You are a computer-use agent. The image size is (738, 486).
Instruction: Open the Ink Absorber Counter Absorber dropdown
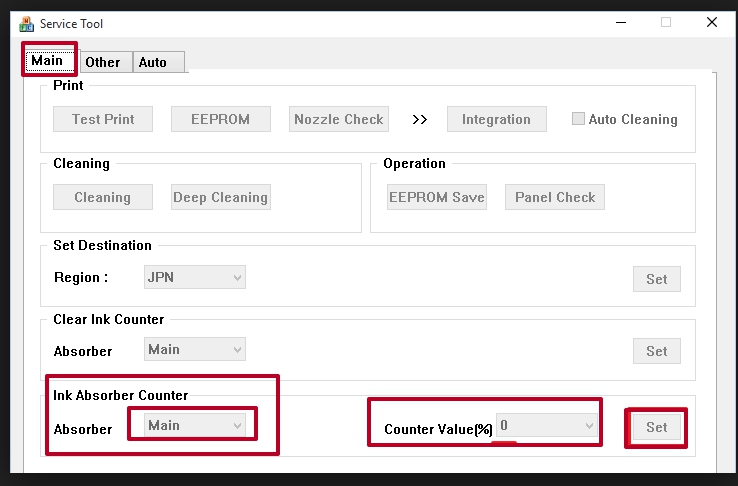pyautogui.click(x=195, y=425)
